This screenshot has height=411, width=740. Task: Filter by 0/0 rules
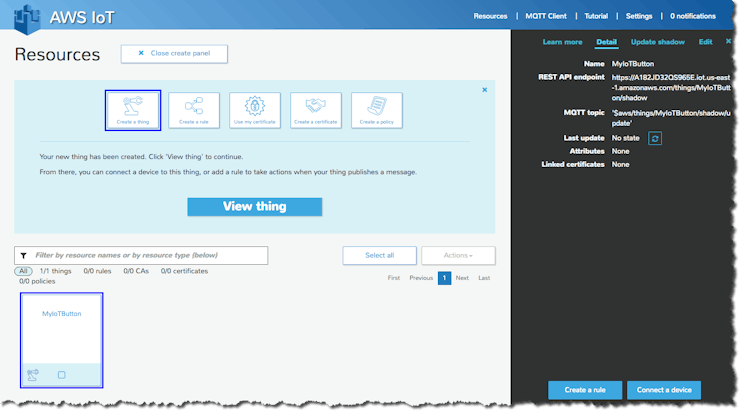[97, 271]
